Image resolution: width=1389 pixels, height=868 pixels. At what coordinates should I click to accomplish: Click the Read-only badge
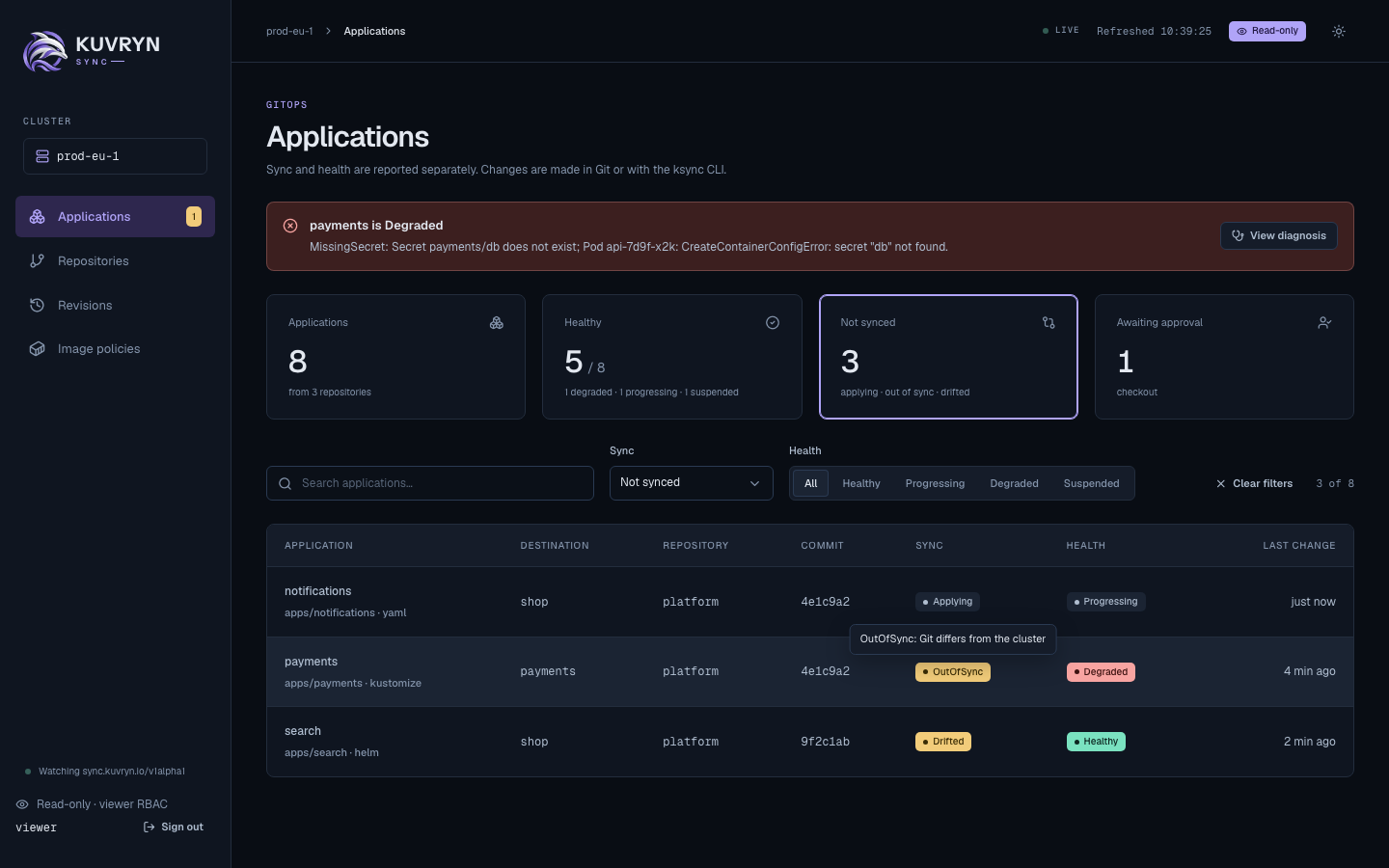(1267, 31)
